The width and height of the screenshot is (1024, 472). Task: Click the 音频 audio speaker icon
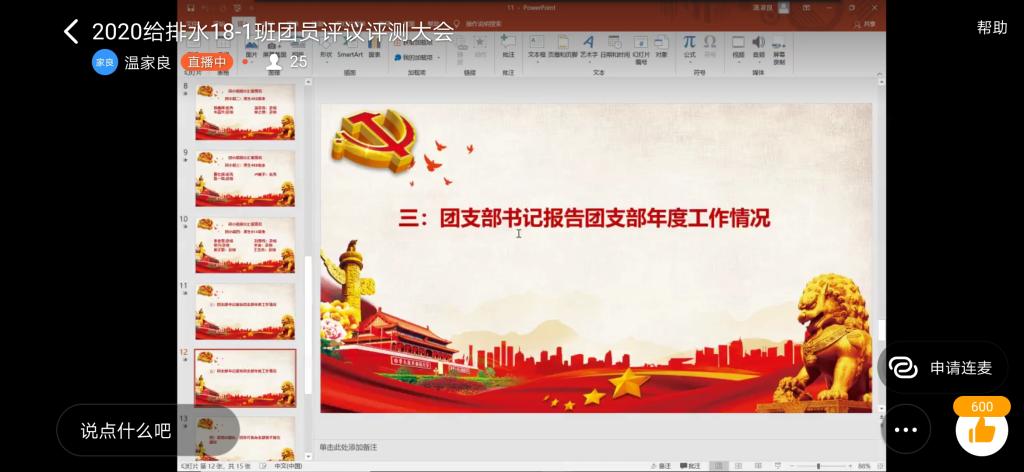(x=758, y=47)
